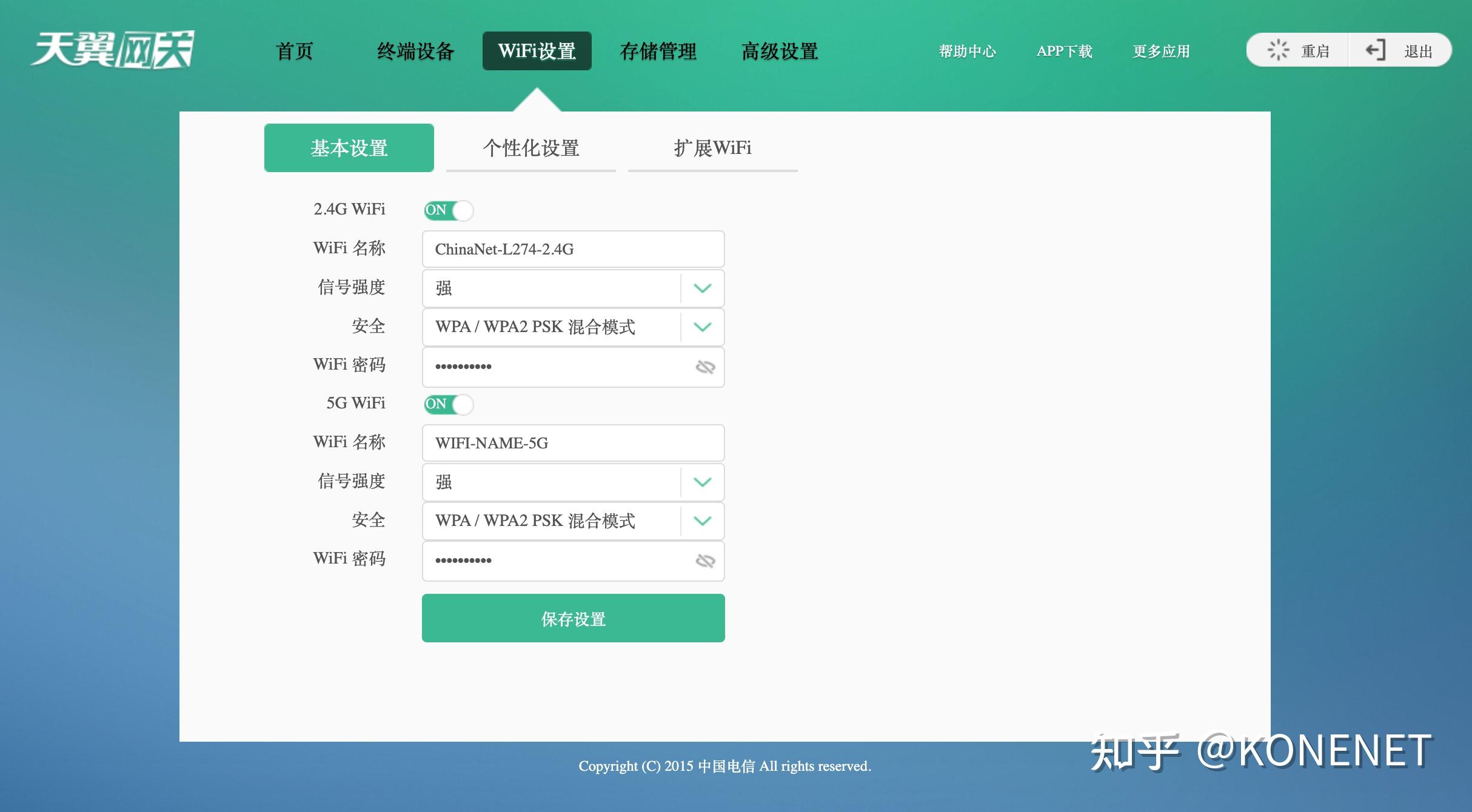Open the 存储管理 menu

658,52
